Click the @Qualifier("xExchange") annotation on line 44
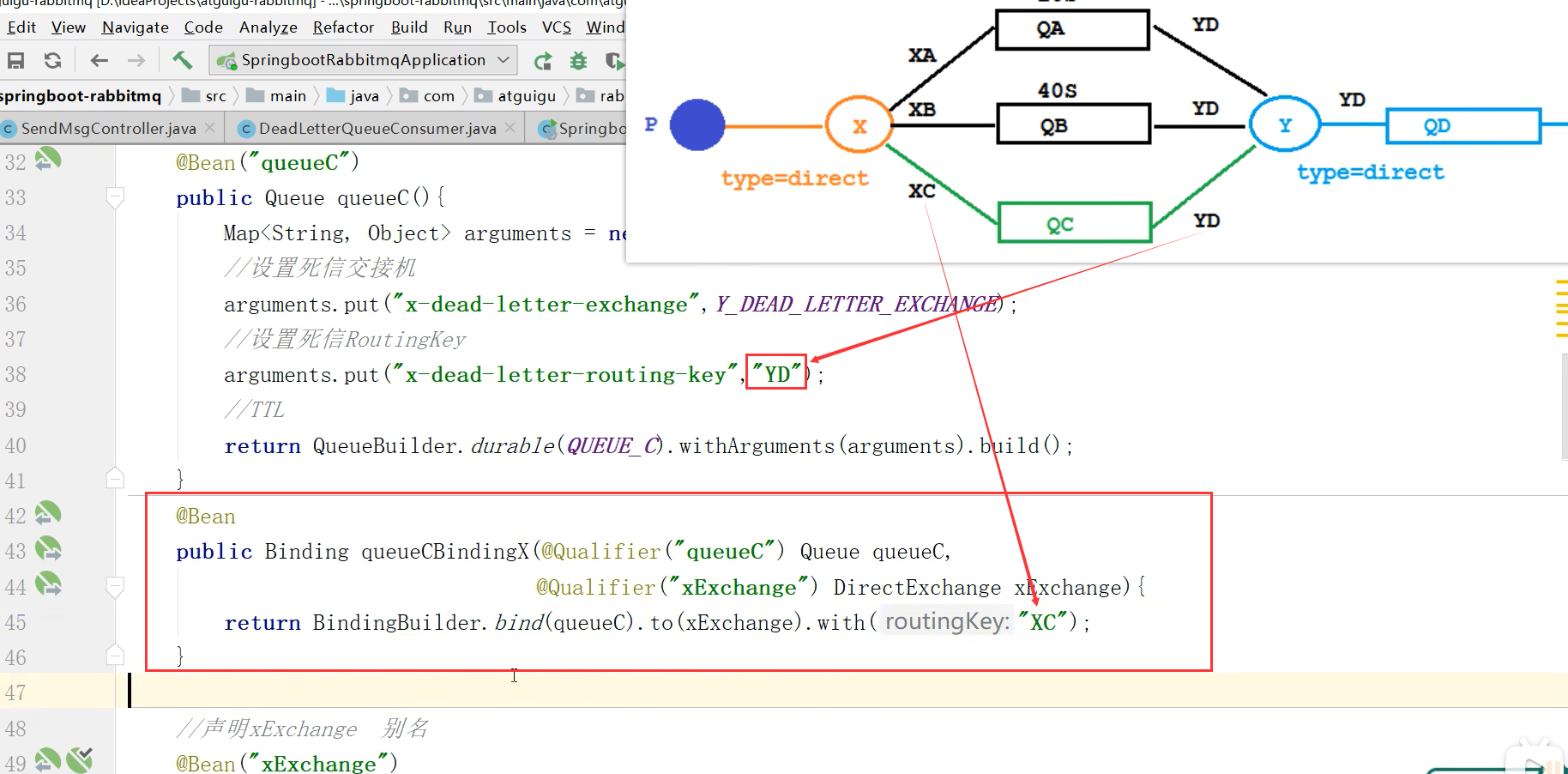1568x774 pixels. [x=677, y=587]
